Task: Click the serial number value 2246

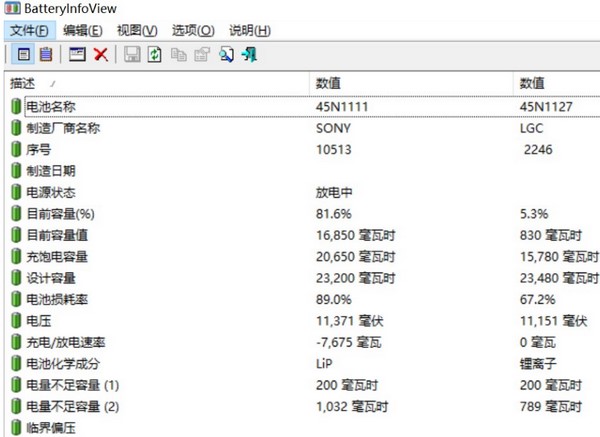Action: [538, 149]
